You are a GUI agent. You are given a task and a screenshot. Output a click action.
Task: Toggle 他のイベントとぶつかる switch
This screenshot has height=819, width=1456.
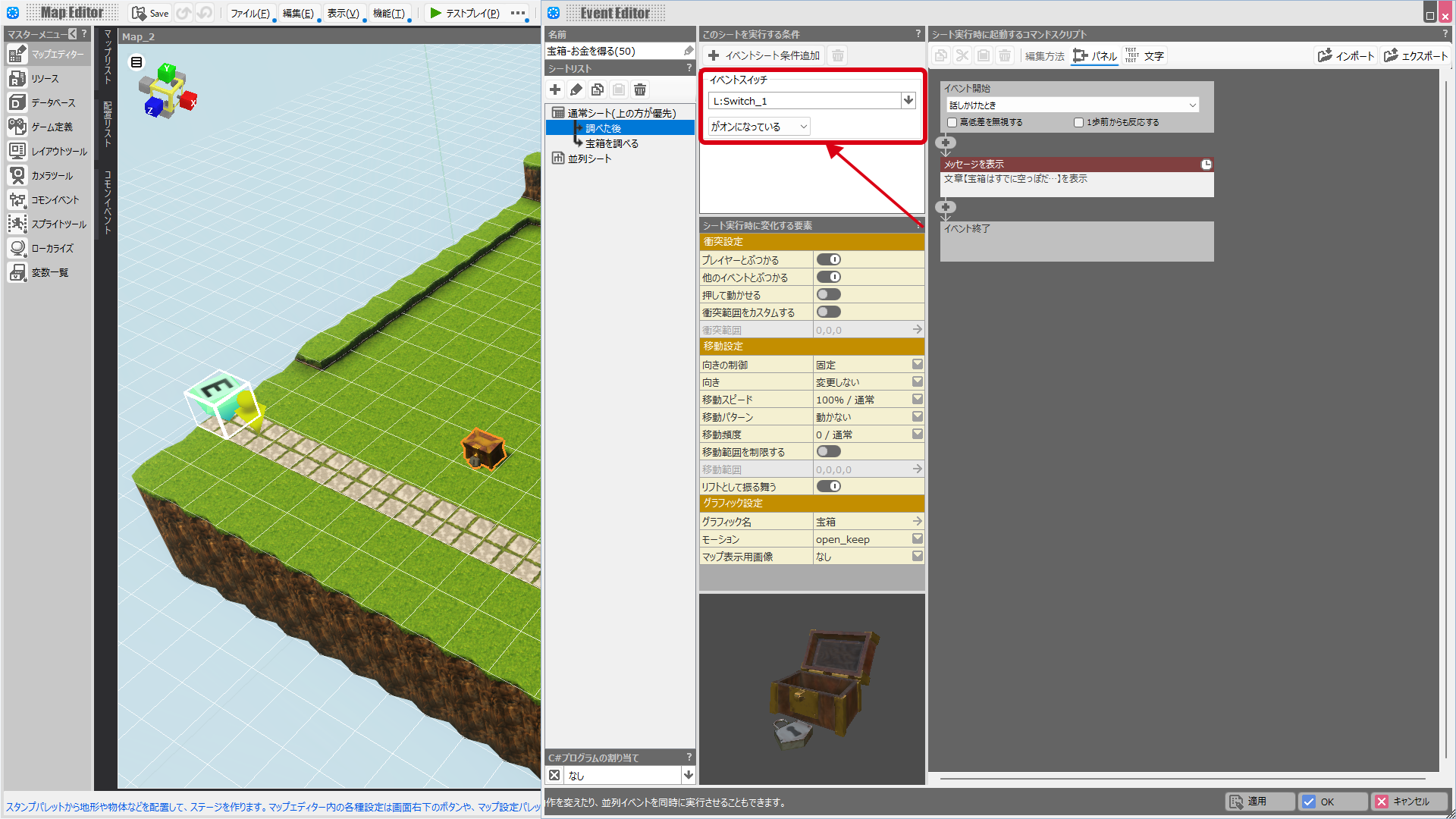tap(829, 278)
